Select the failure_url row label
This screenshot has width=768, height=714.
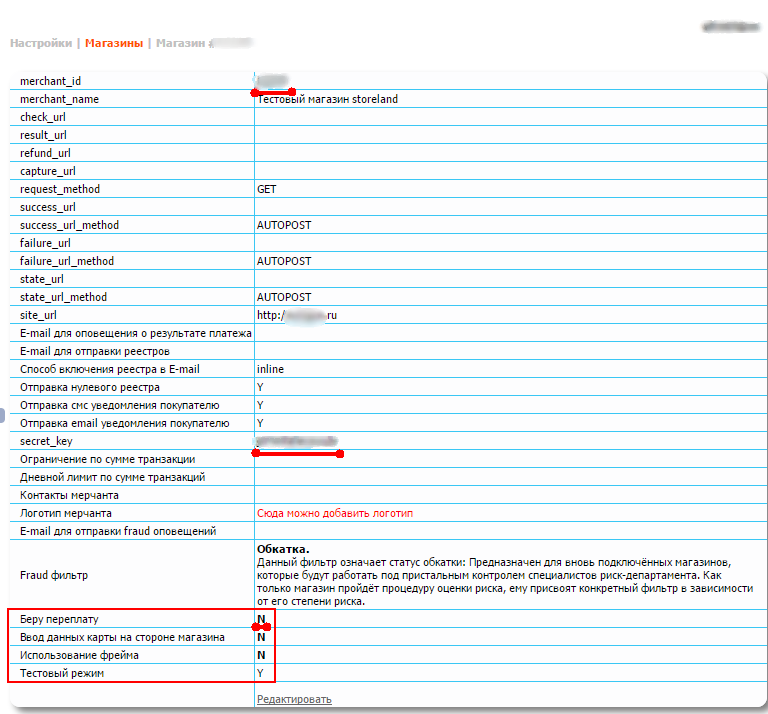pyautogui.click(x=45, y=243)
